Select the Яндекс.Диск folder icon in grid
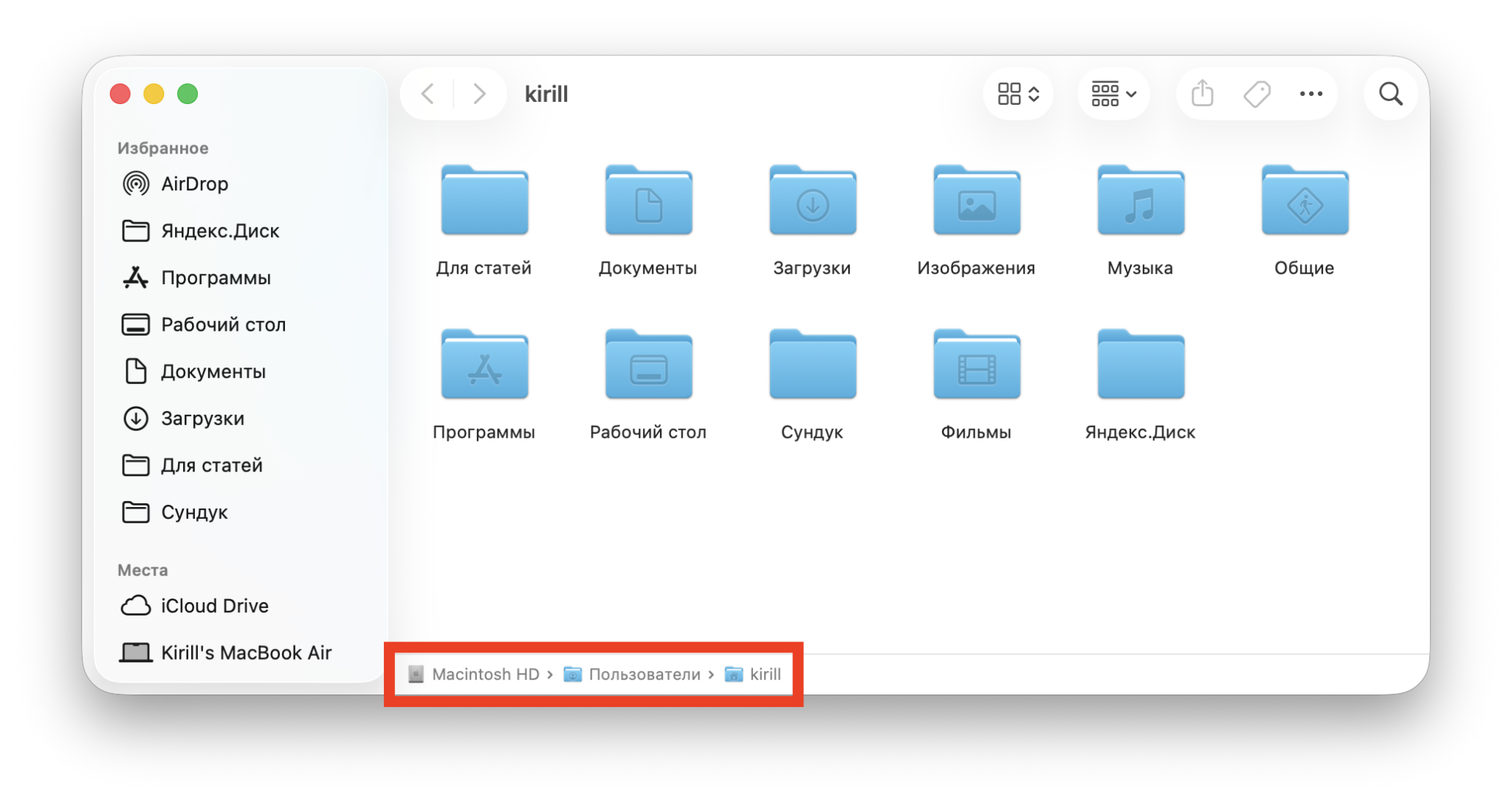The image size is (1512, 803). coord(1141,364)
